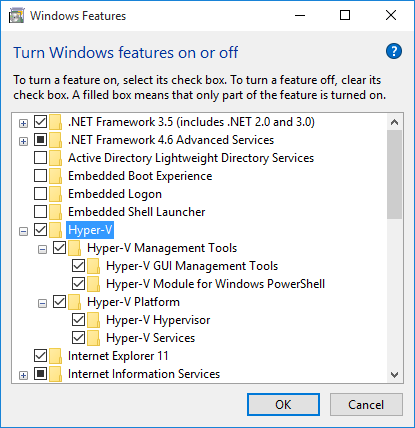
Task: Uncheck the Internet Explorer 11 checkbox
Action: [40, 355]
